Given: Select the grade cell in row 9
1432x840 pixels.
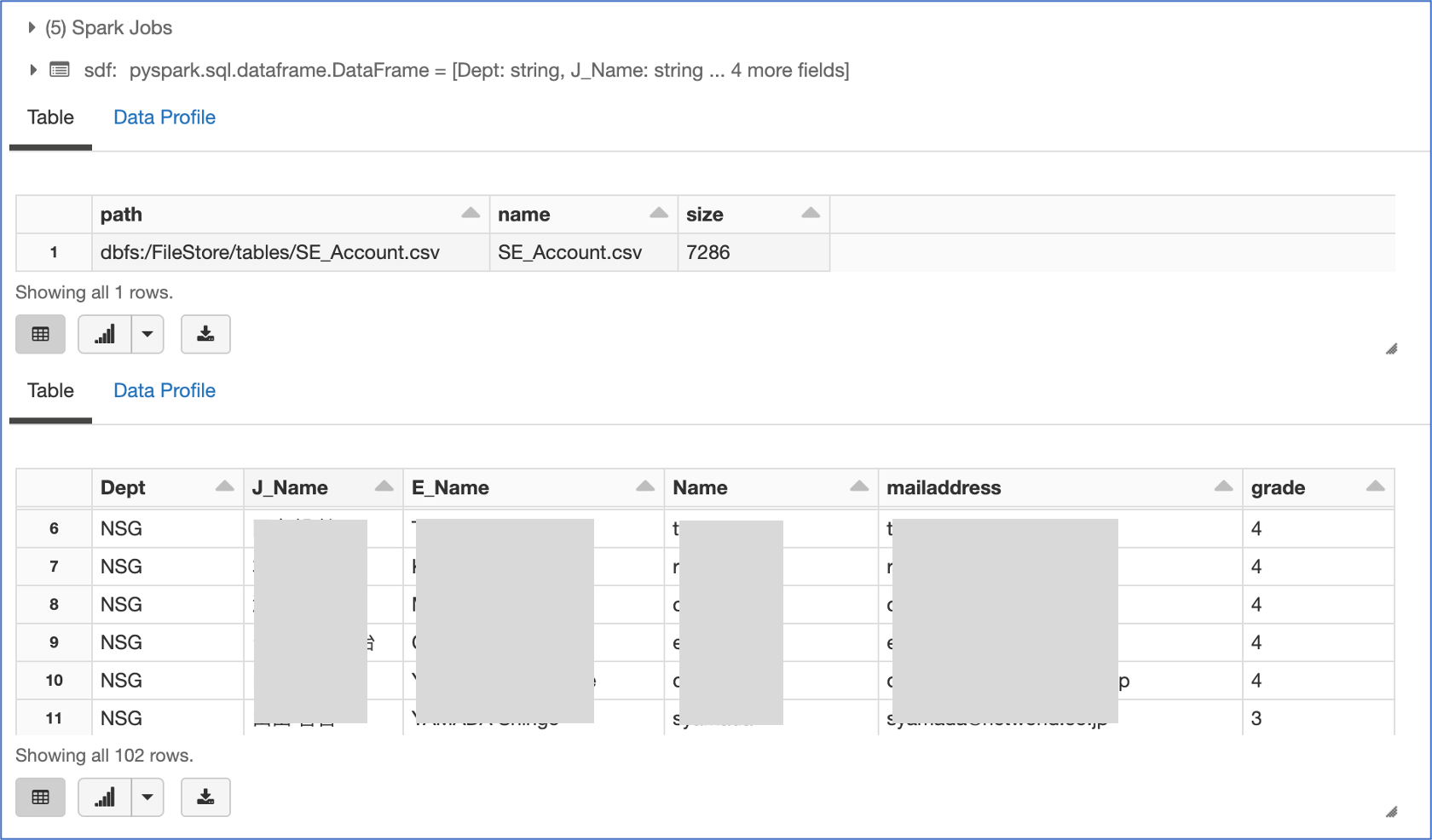Looking at the screenshot, I should 1319,642.
